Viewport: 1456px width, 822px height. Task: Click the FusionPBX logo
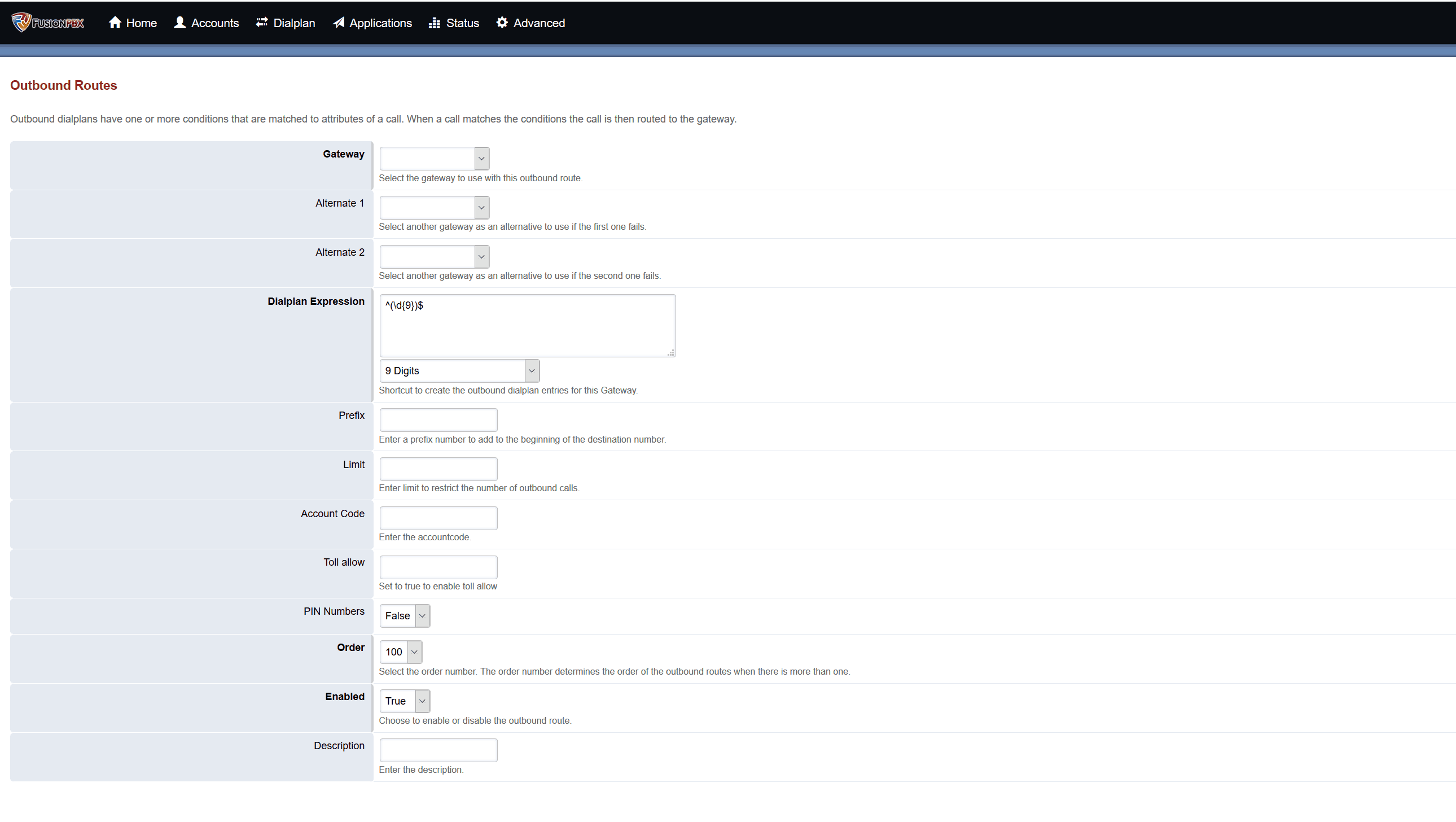tap(47, 23)
